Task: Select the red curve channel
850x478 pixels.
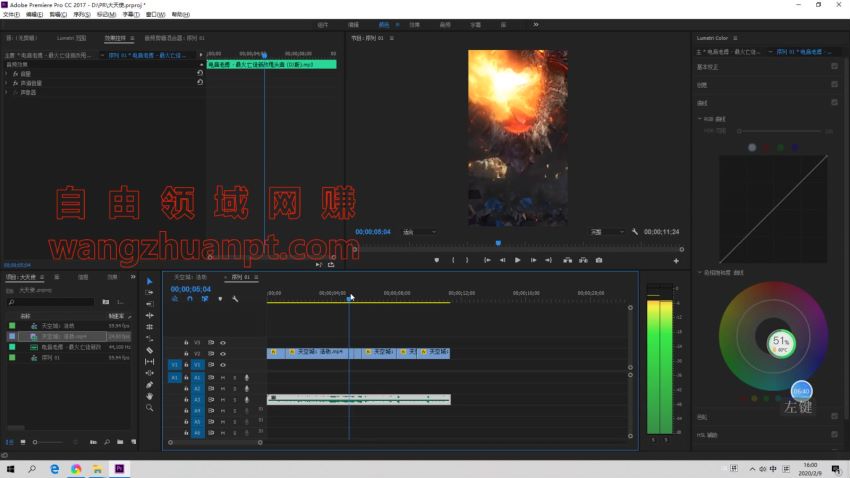Action: tap(766, 147)
